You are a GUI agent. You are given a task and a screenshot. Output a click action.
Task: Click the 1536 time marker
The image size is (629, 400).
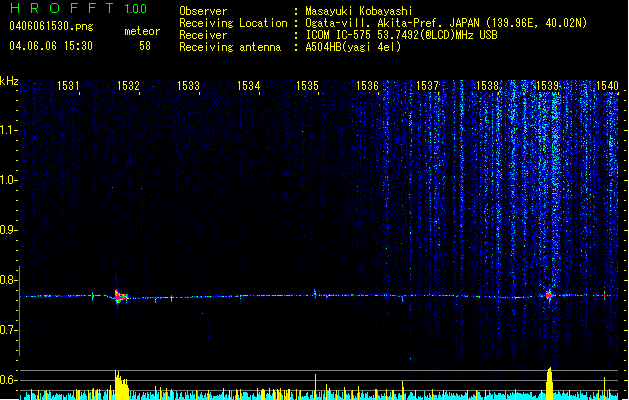pos(367,86)
